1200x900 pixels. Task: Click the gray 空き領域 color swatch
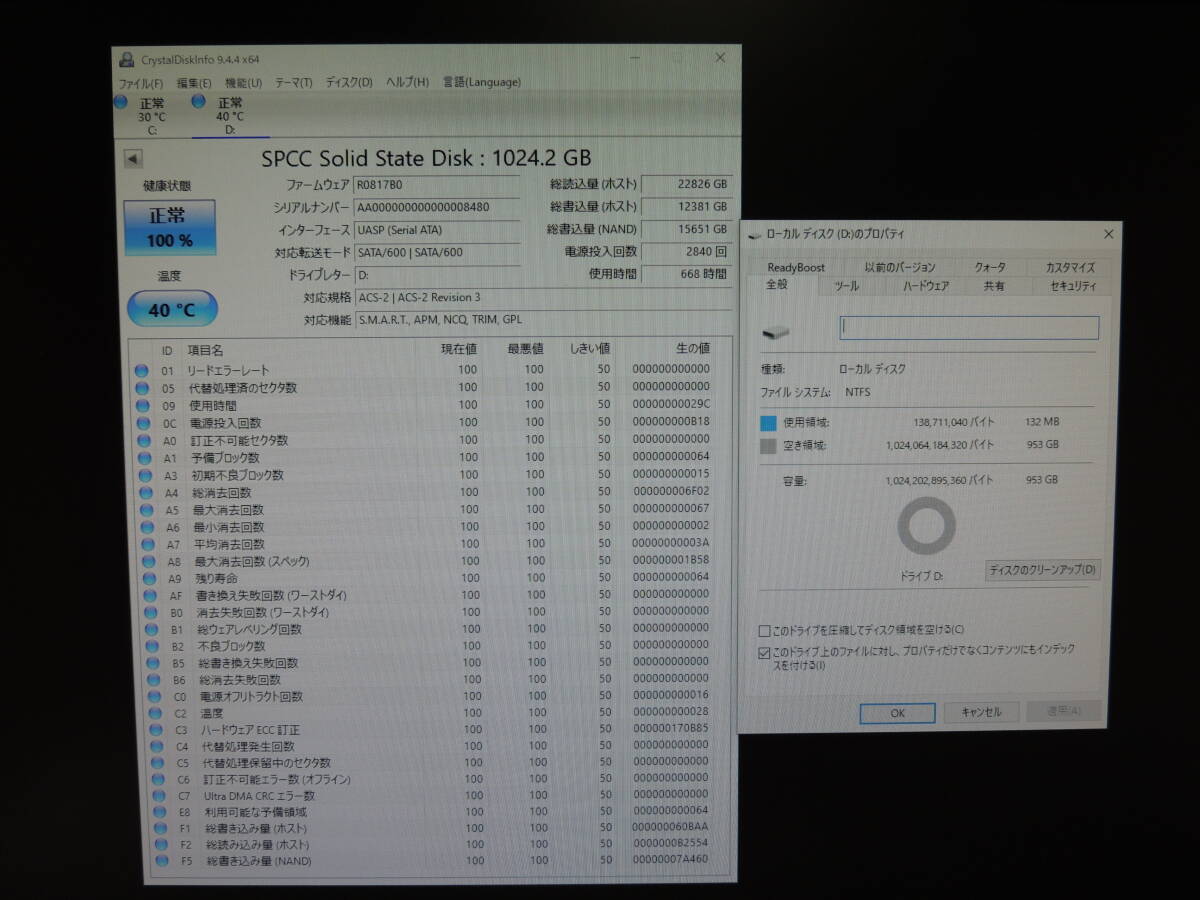768,446
